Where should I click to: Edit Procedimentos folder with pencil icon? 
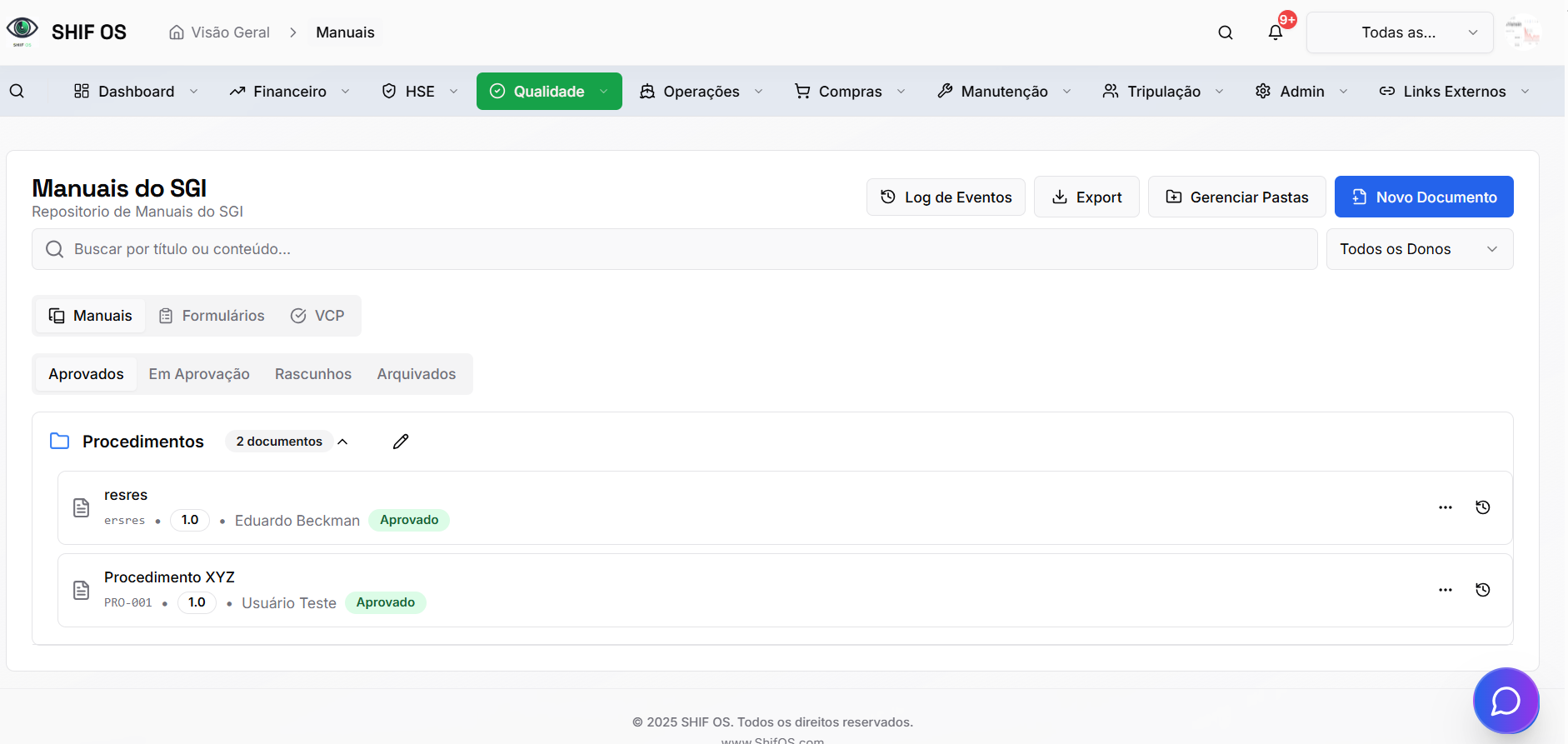coord(401,442)
